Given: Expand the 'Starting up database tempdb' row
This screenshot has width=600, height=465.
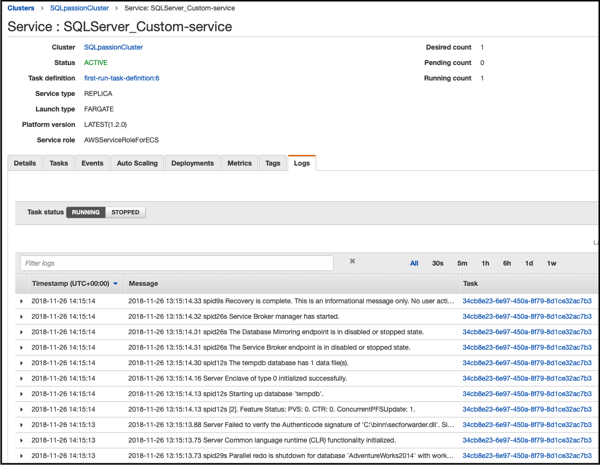Looking at the screenshot, I should point(21,393).
